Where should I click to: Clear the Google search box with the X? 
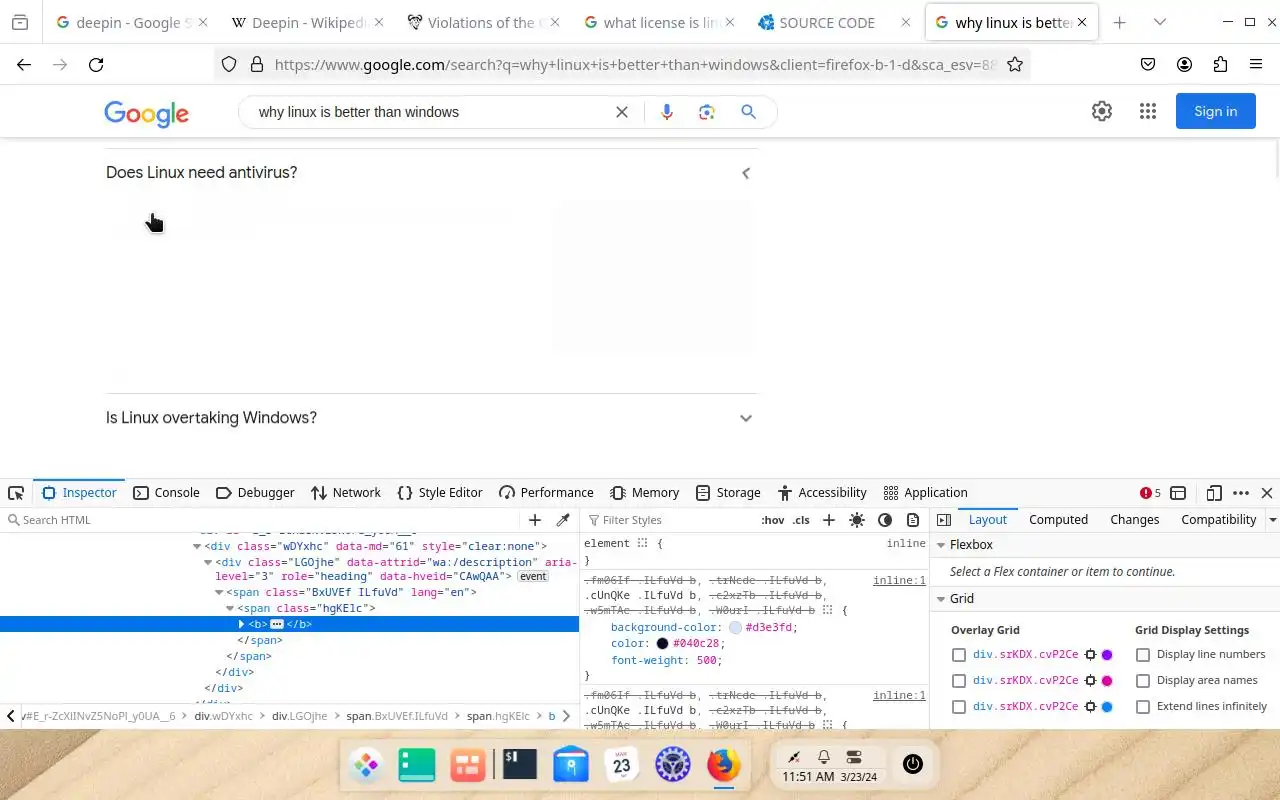(x=622, y=112)
